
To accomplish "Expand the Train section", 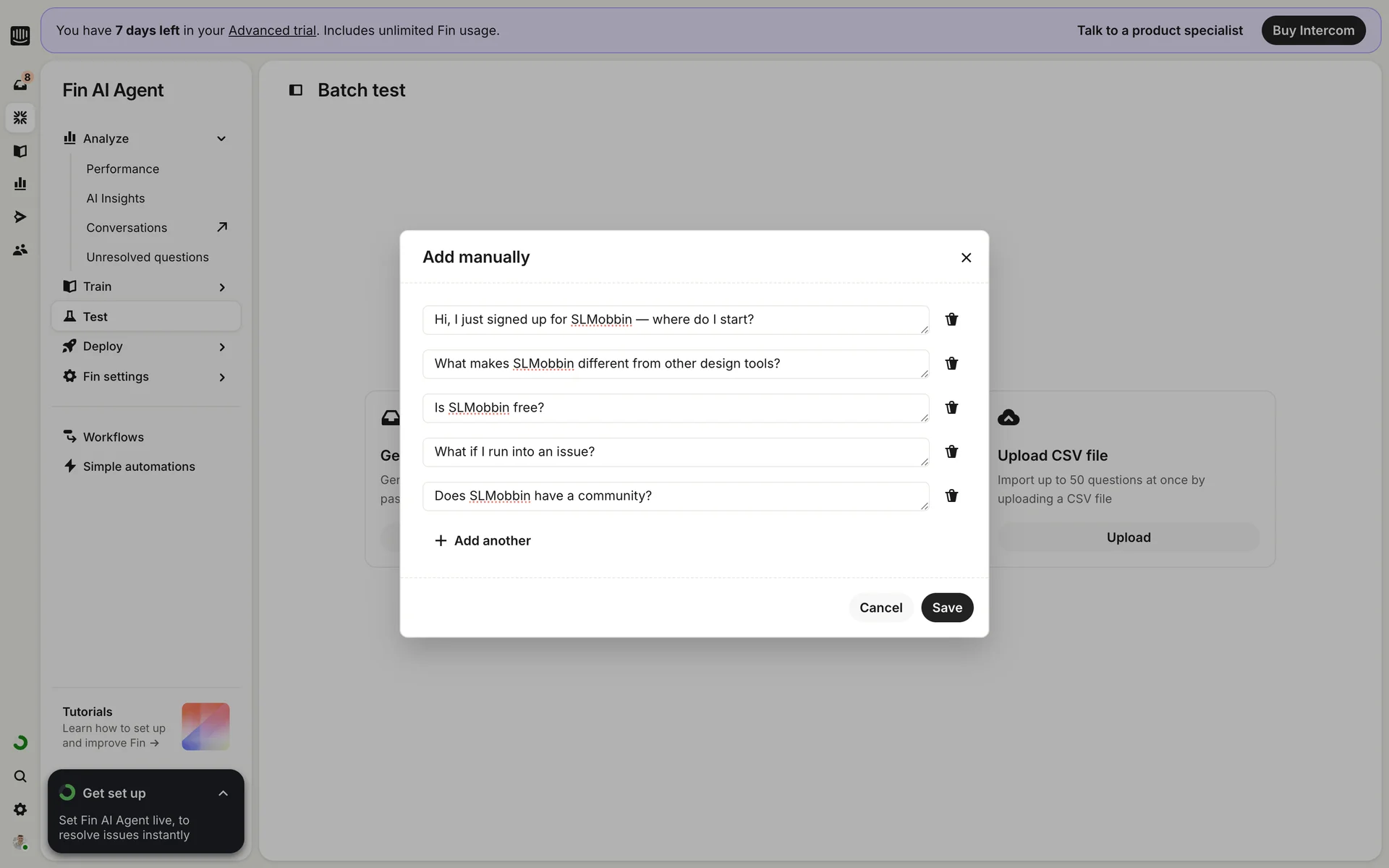I will tap(221, 287).
